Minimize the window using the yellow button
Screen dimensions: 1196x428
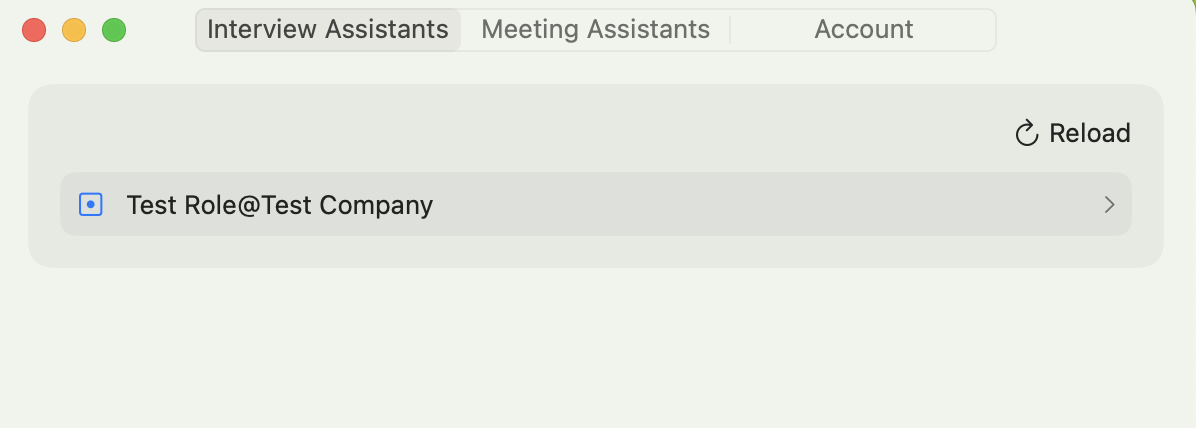point(74,30)
